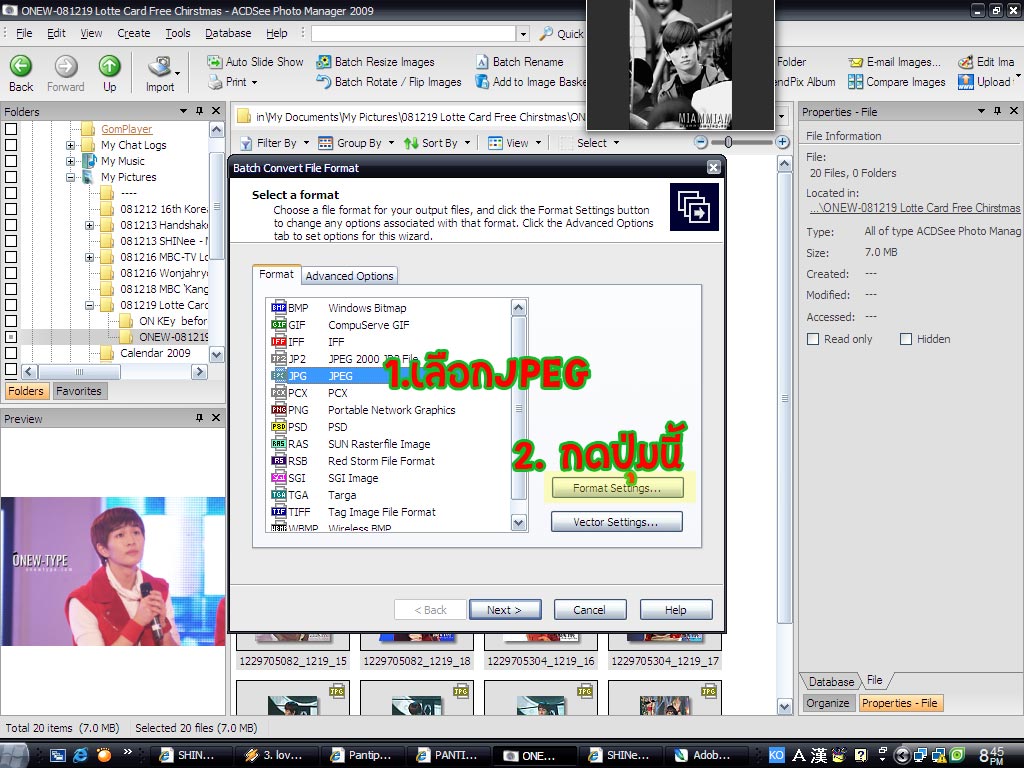Expand the 081213 Handshake folder node

pos(89,225)
